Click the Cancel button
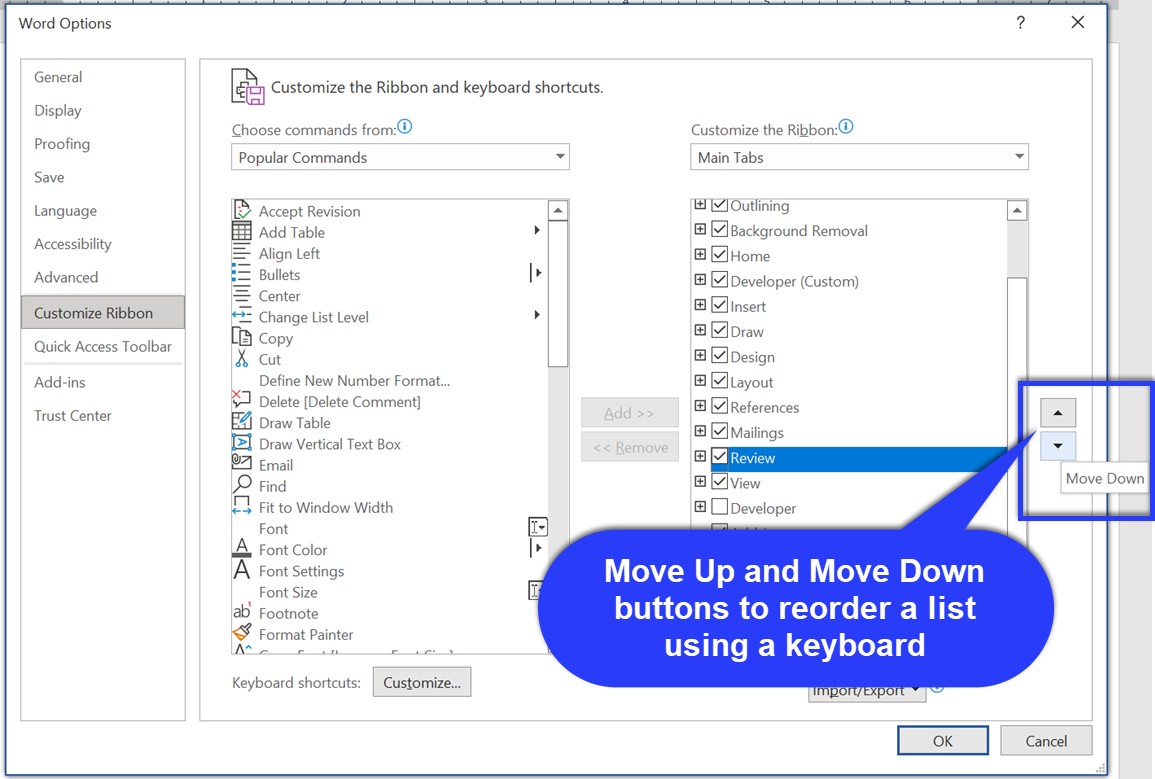Screen dimensions: 1155x779 (x=1046, y=741)
